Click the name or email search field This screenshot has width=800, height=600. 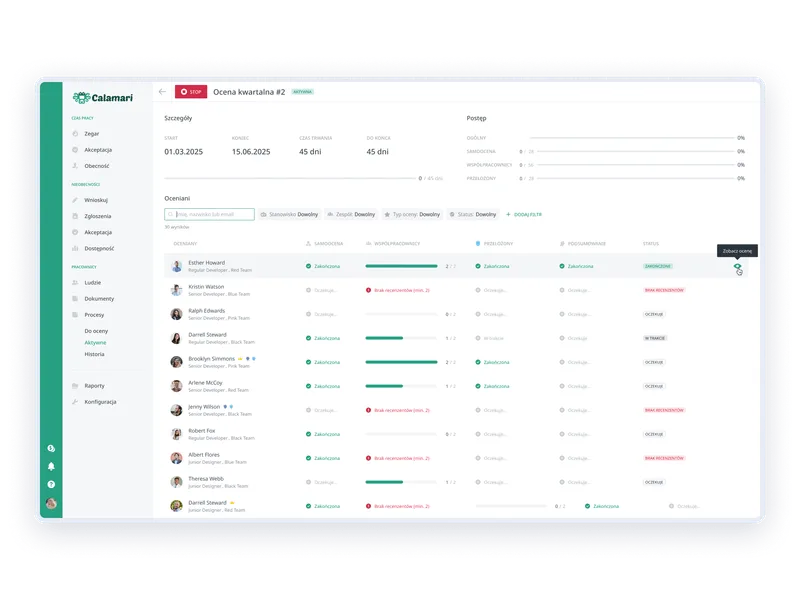(209, 214)
